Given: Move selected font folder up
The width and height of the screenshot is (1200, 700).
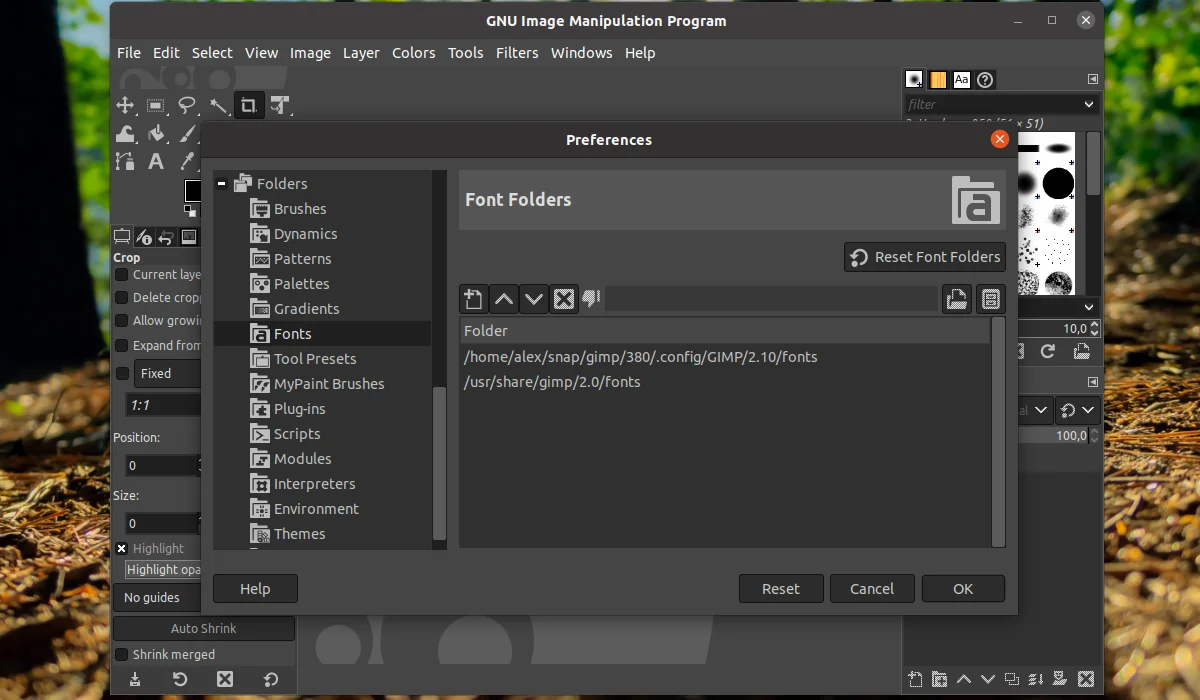Looking at the screenshot, I should point(504,298).
